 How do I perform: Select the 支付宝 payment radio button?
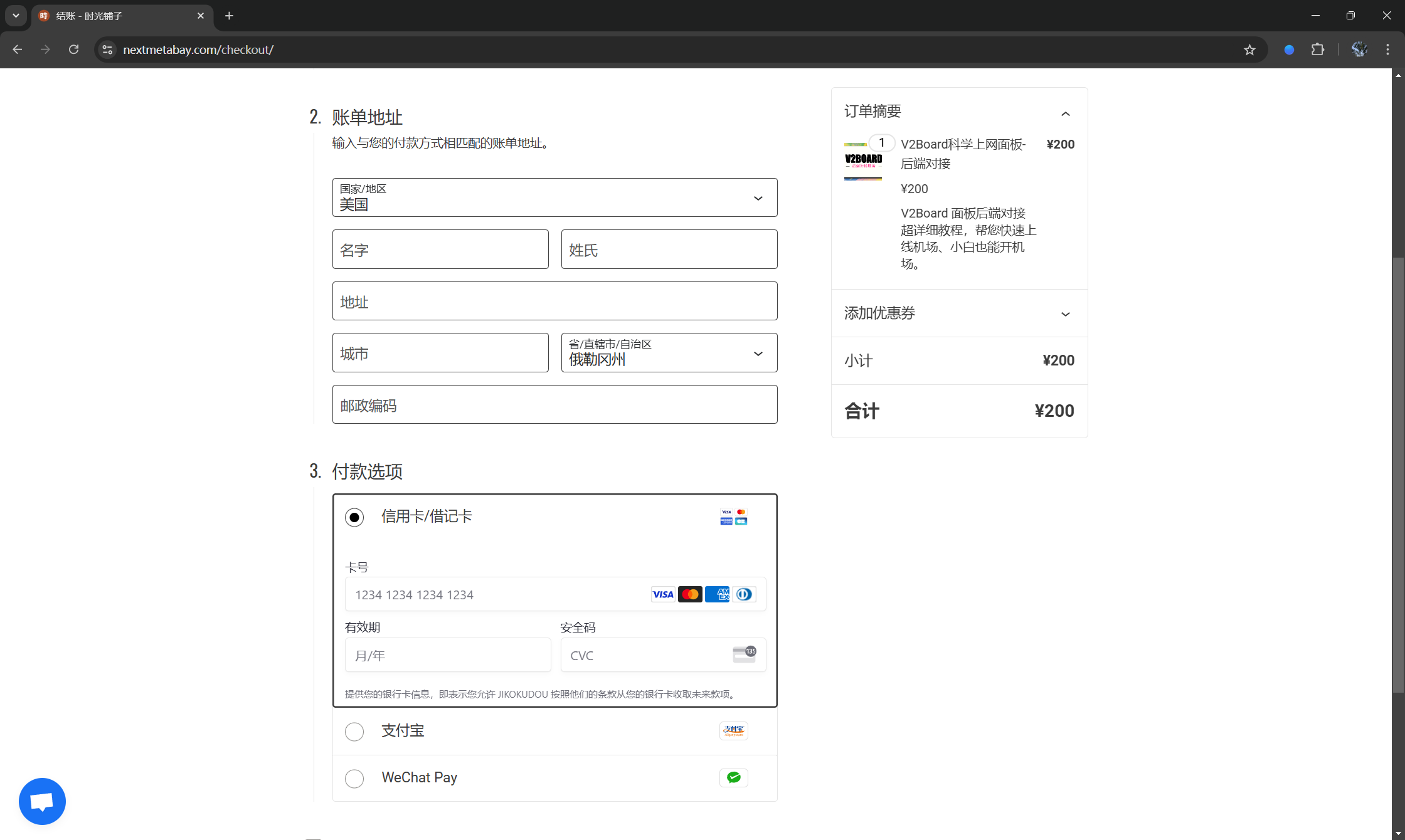(354, 732)
